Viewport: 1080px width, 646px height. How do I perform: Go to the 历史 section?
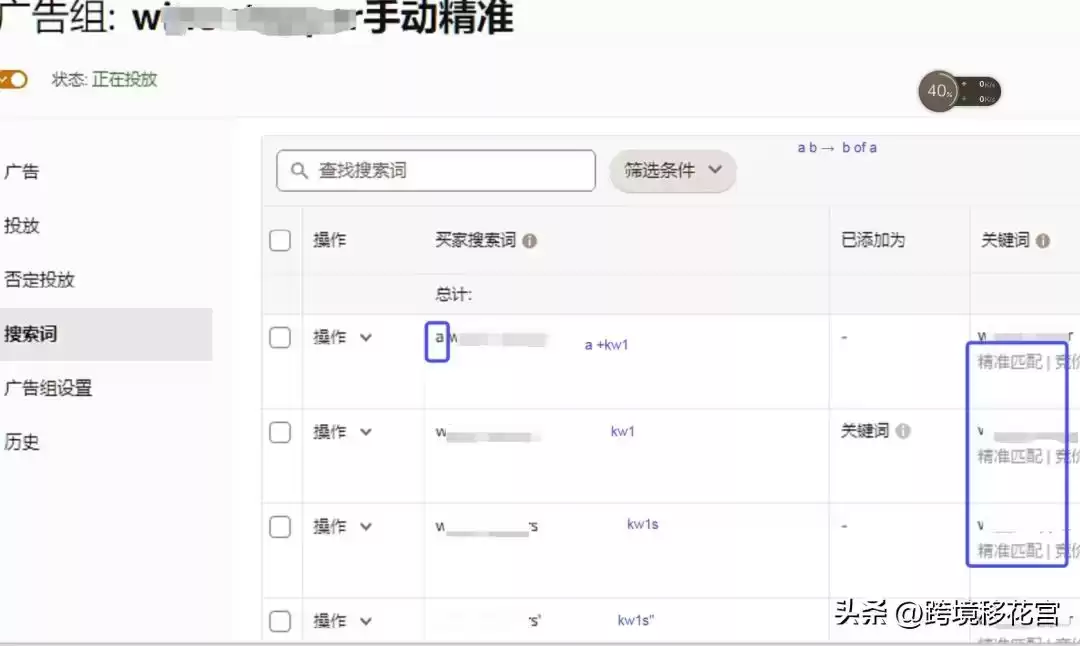click(24, 441)
